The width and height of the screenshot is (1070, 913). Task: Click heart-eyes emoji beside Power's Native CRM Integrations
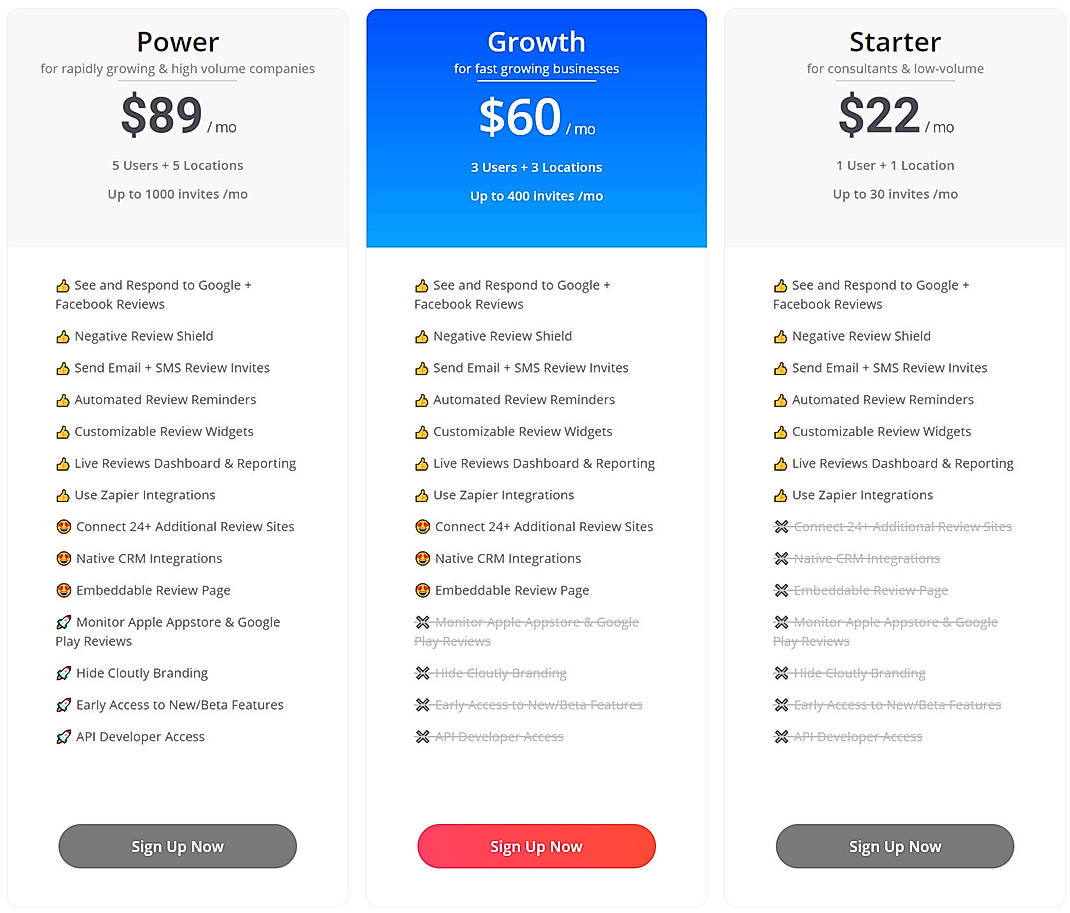coord(64,559)
